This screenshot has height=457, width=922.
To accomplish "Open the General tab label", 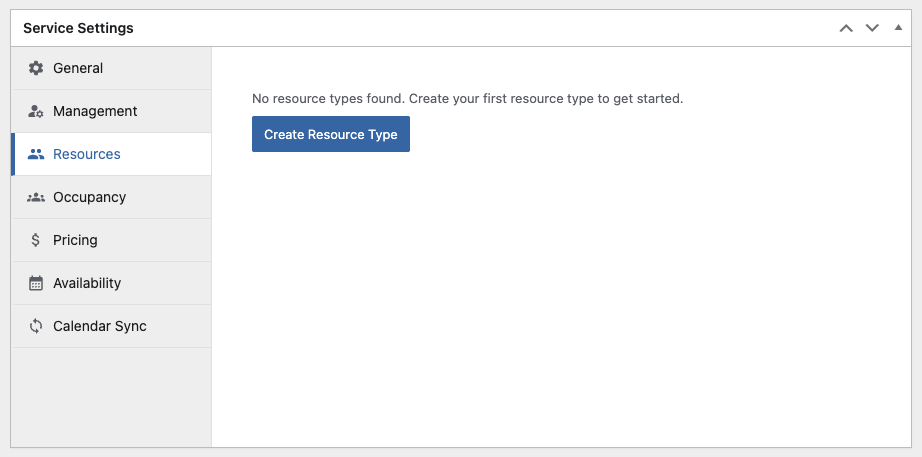I will [78, 68].
